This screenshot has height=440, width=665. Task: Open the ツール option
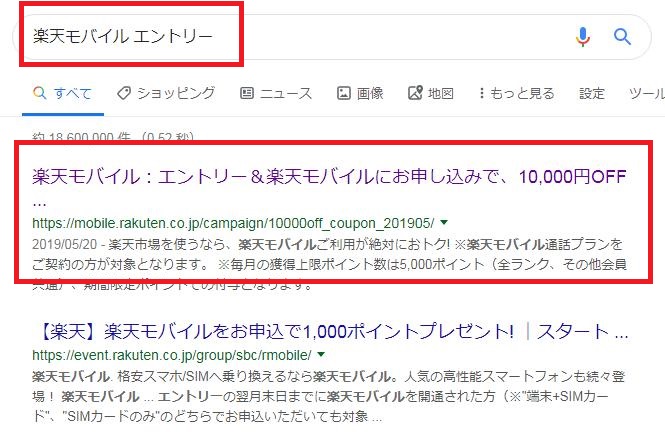[x=647, y=93]
